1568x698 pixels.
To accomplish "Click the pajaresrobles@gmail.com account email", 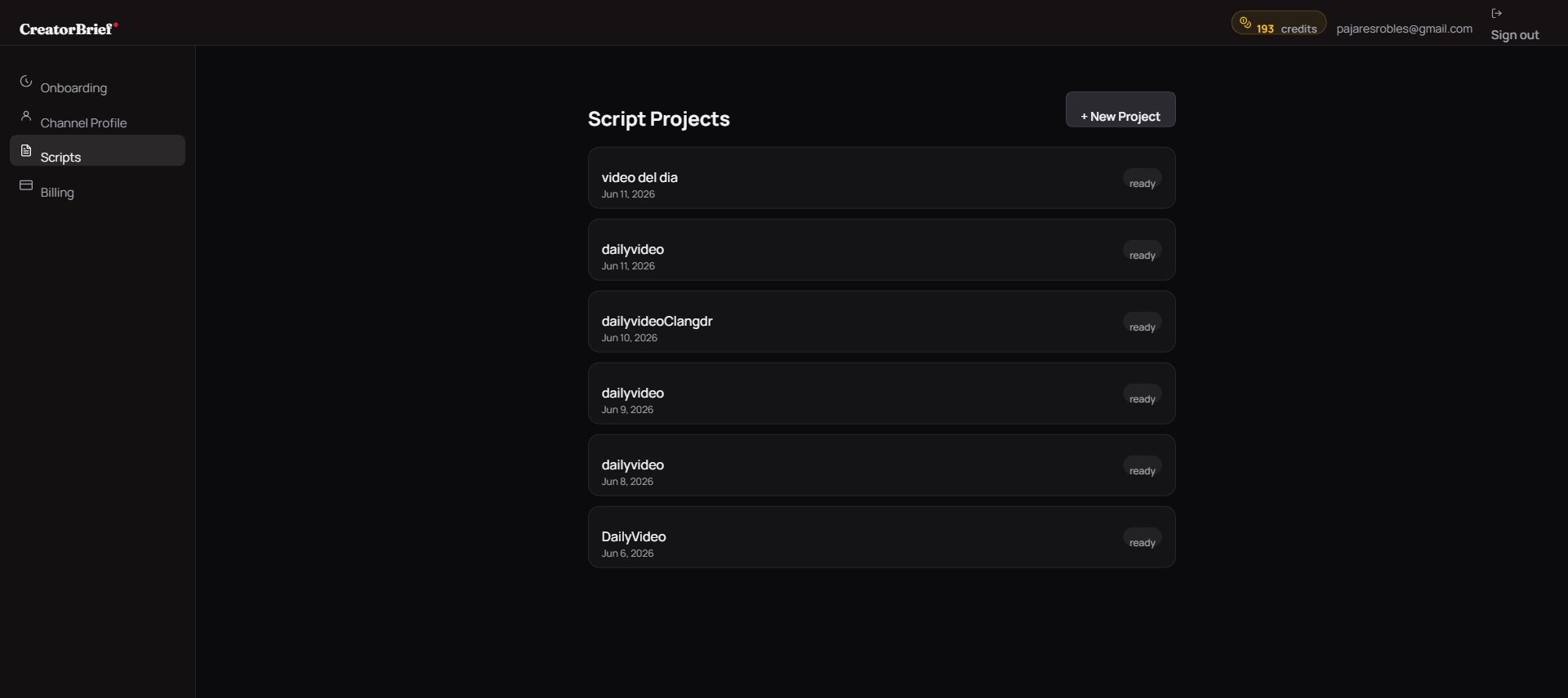I will (1405, 29).
